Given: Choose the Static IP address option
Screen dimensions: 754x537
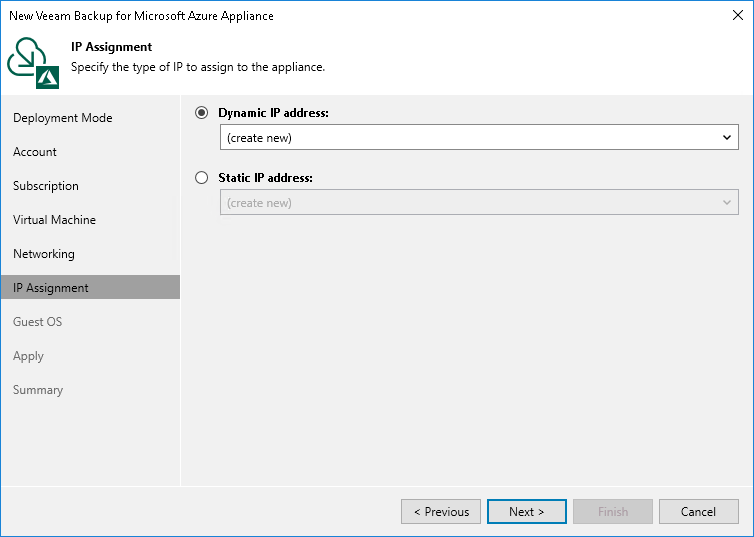Looking at the screenshot, I should 202,178.
